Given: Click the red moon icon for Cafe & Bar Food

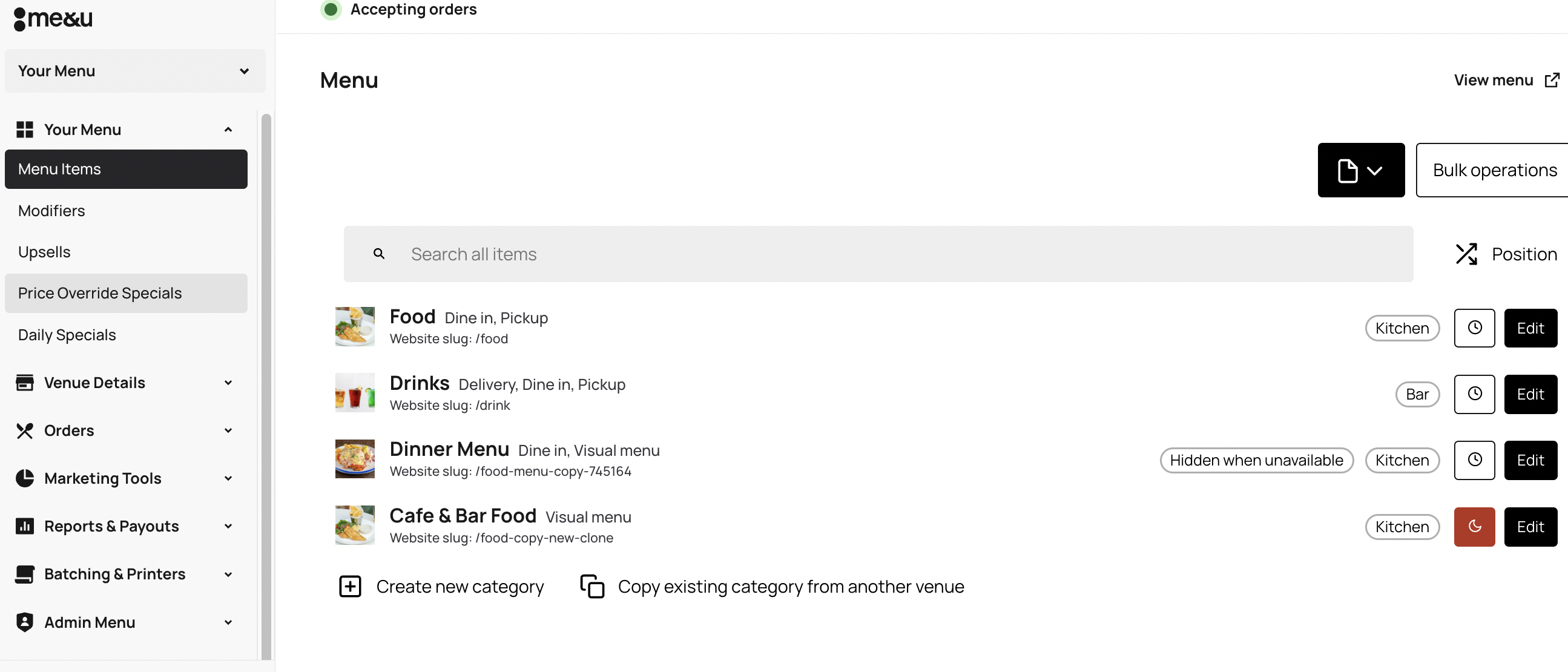Looking at the screenshot, I should pyautogui.click(x=1474, y=527).
